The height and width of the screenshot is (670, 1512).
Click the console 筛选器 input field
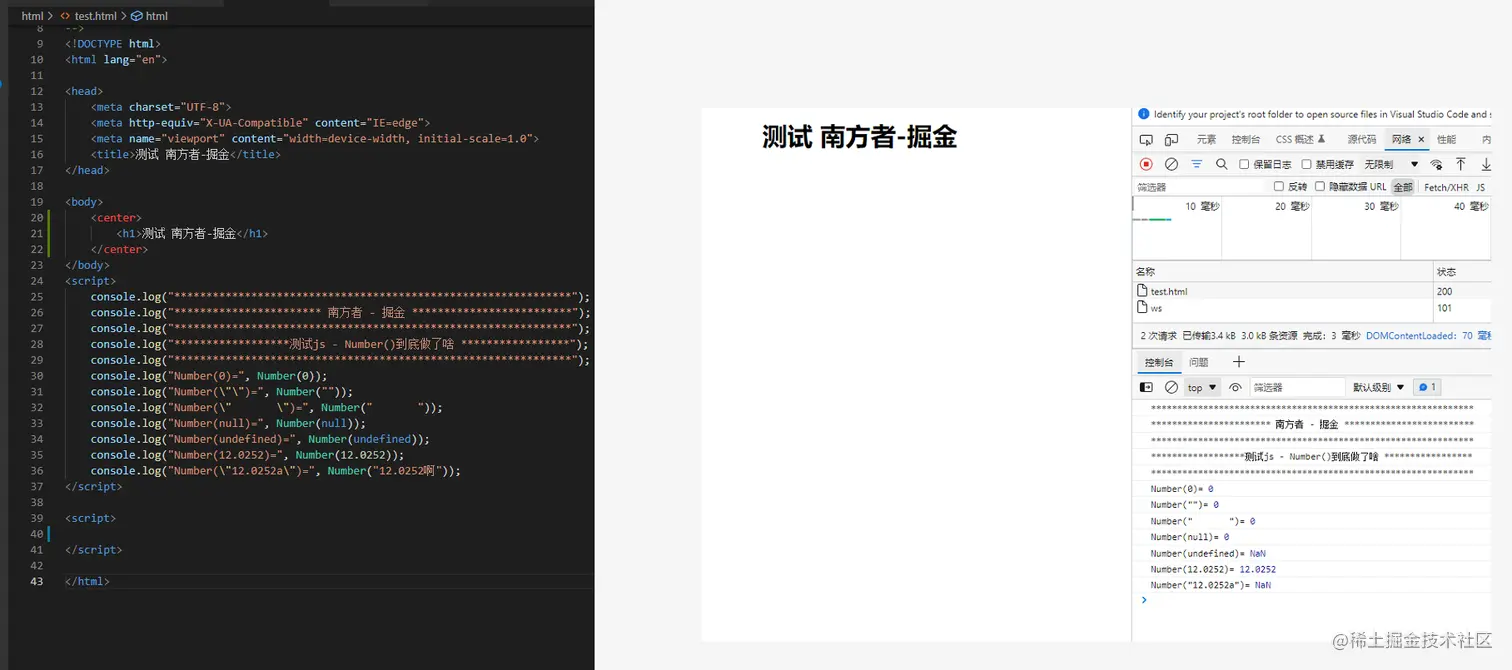tap(1297, 387)
